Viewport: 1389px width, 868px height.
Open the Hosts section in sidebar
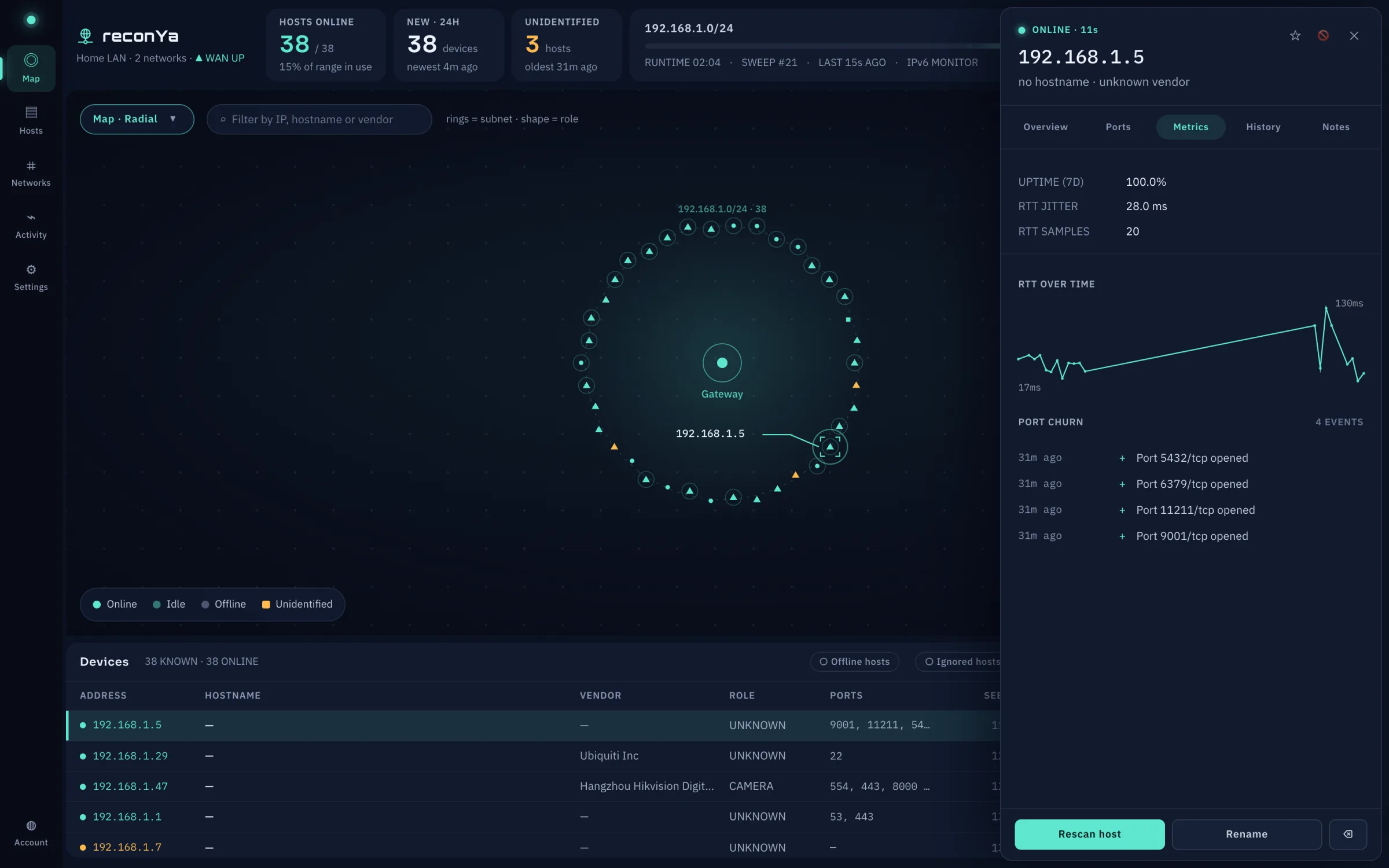[x=31, y=120]
